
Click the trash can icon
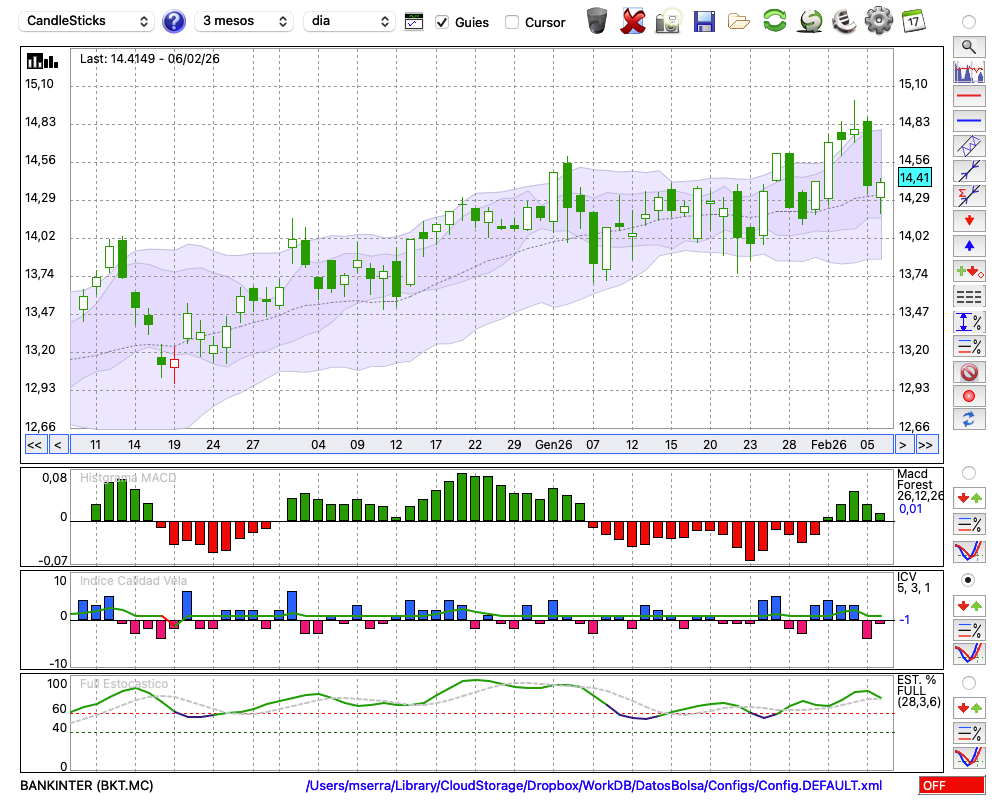(x=597, y=21)
